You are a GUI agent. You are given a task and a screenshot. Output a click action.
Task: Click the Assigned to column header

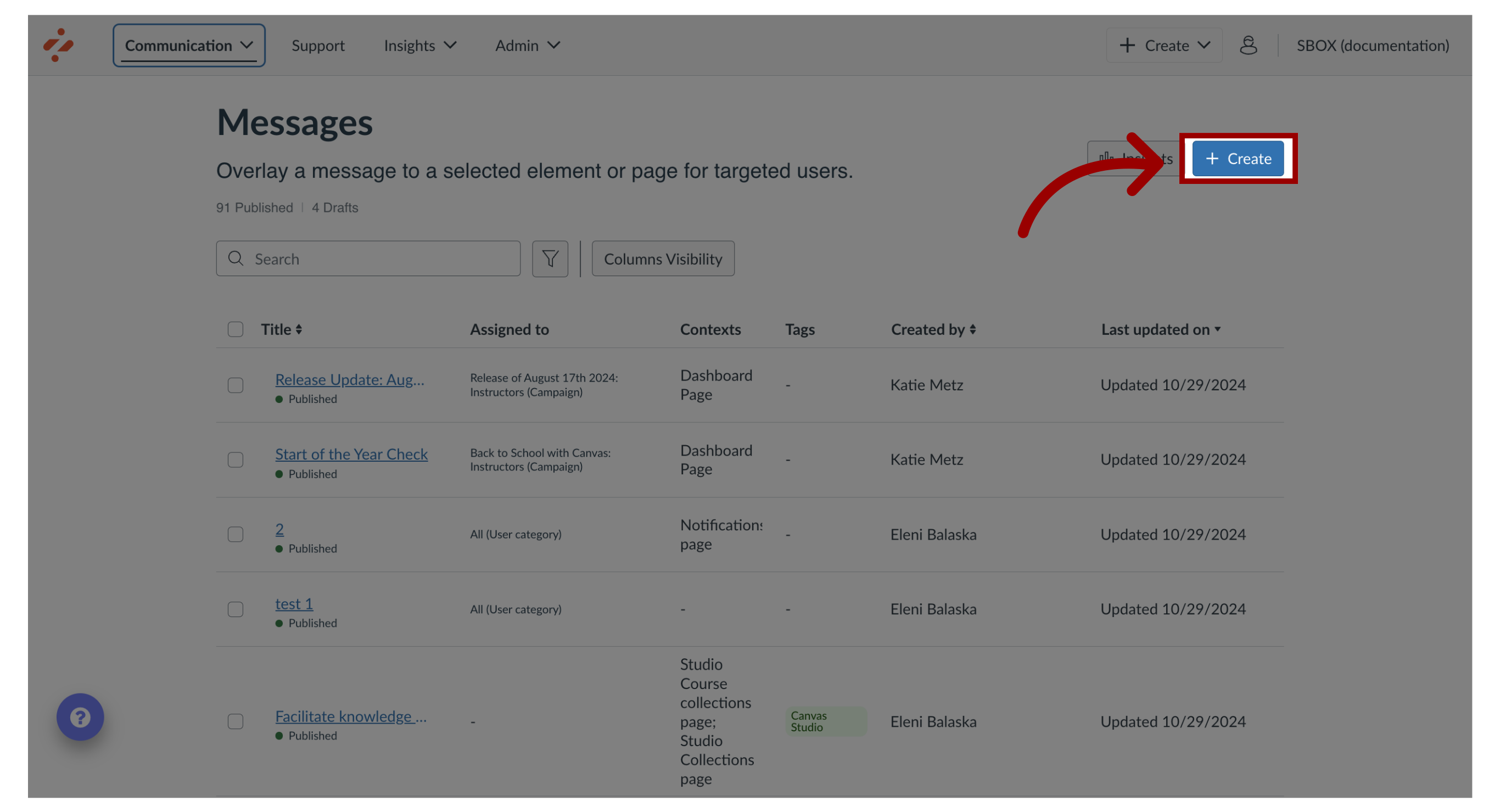(x=510, y=329)
